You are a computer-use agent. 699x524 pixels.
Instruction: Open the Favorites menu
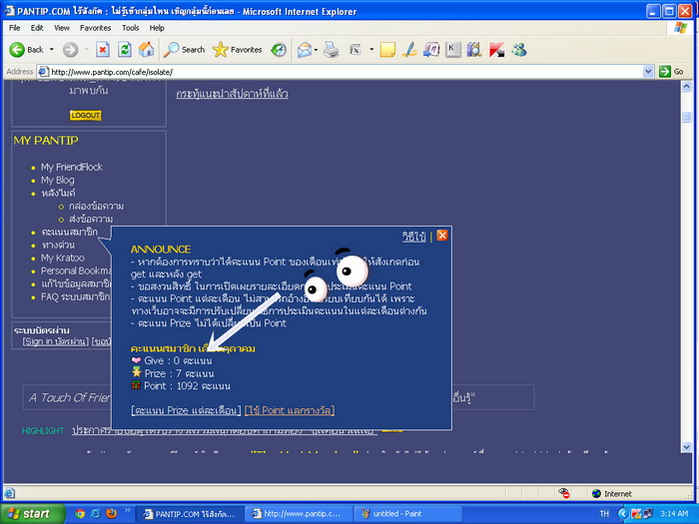pos(95,28)
